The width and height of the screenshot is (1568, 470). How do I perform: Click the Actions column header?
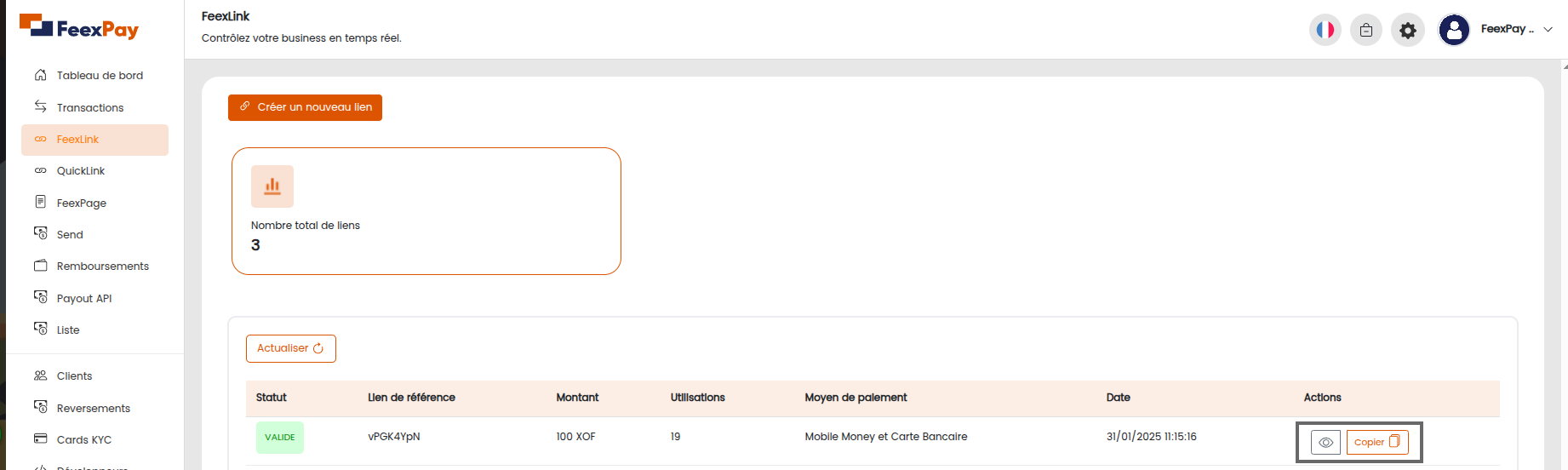point(1323,398)
